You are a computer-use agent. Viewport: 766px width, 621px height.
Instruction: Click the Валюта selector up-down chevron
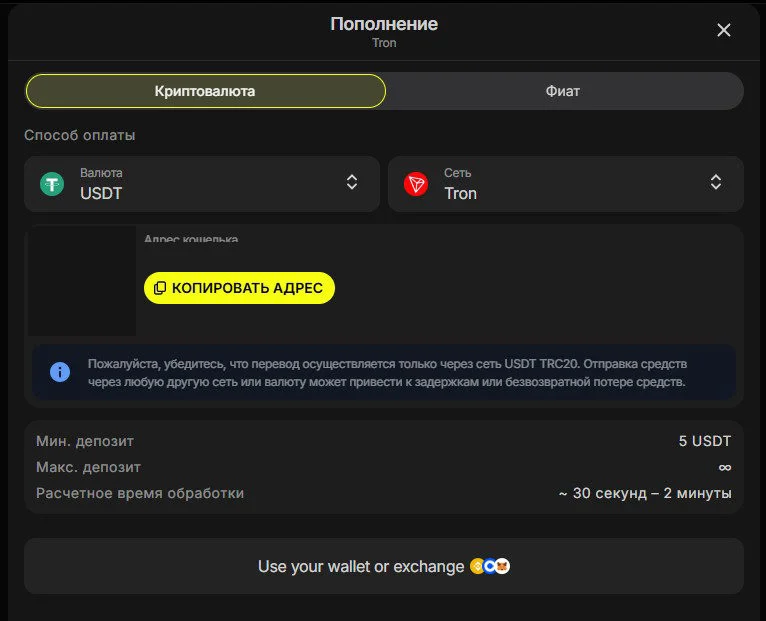pos(352,182)
